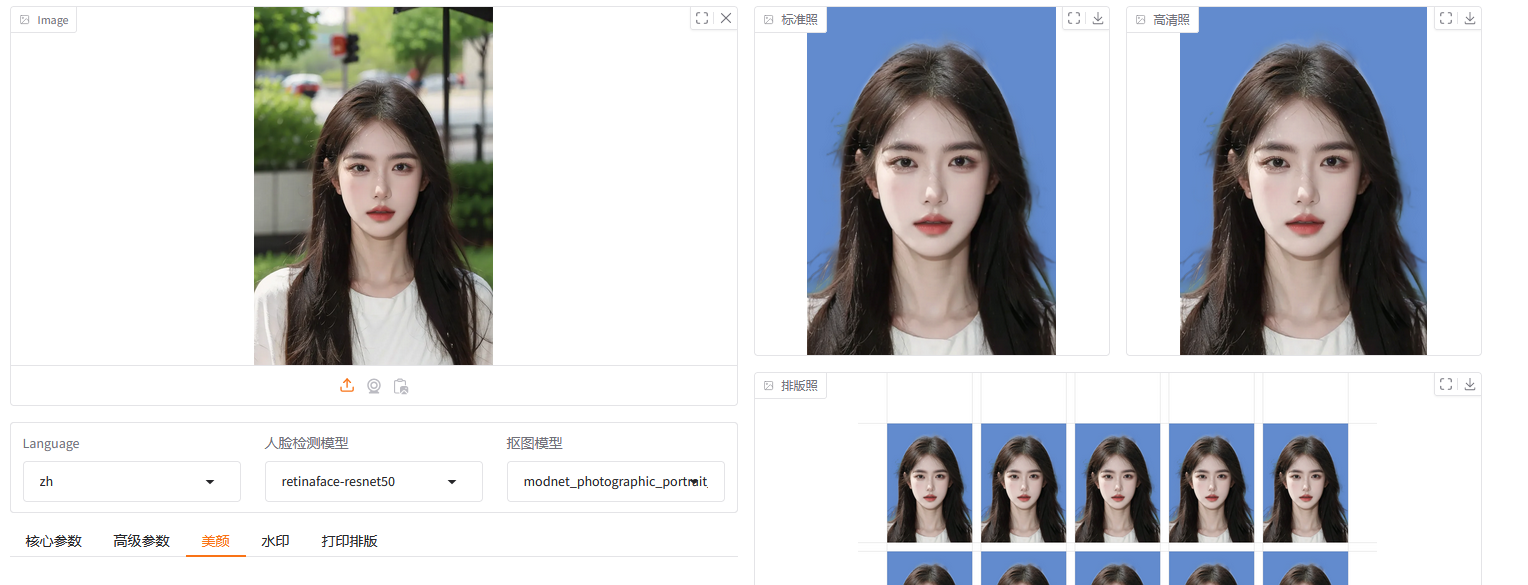This screenshot has width=1528, height=585.
Task: Click the 标准照 blue-background portrait preview
Action: pos(931,181)
